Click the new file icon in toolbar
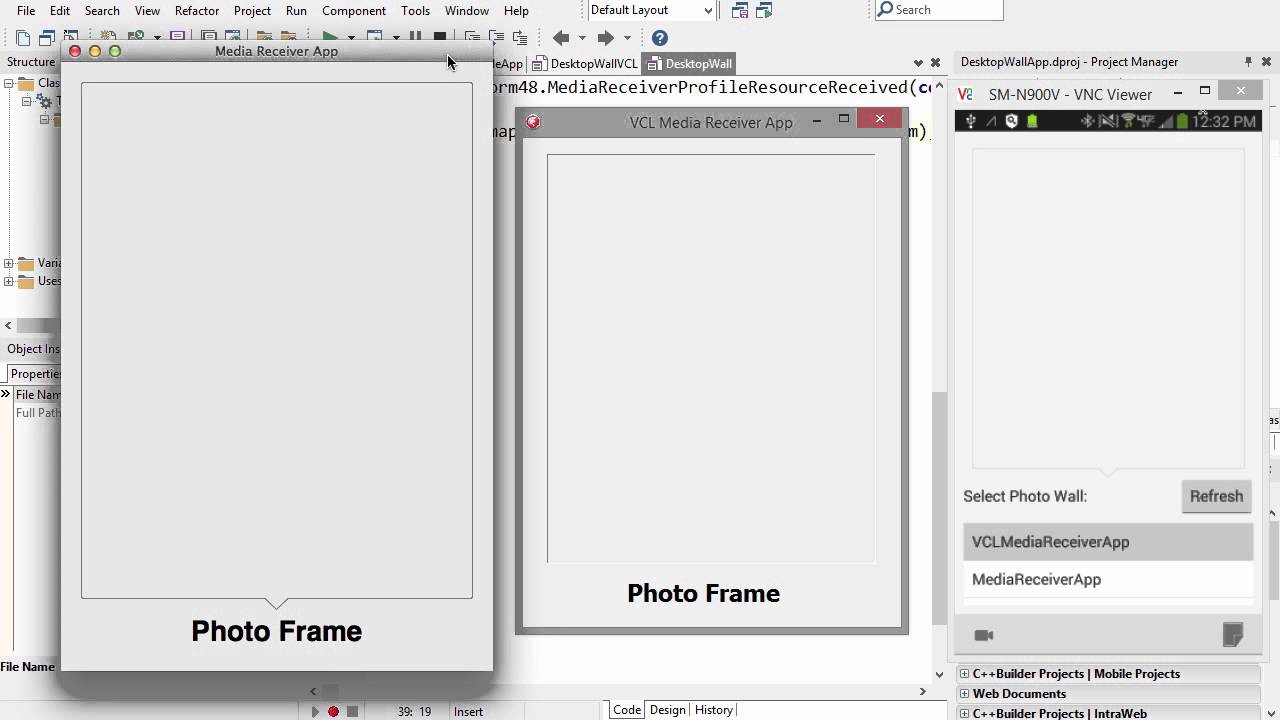This screenshot has height=720, width=1280. click(23, 38)
